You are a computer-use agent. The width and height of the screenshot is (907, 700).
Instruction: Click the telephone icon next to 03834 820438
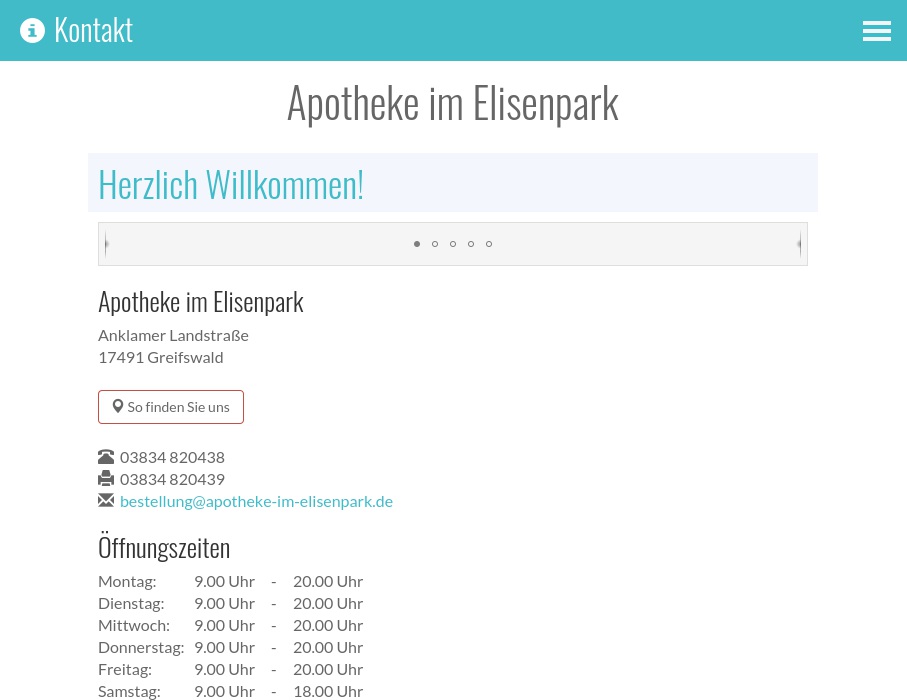[x=106, y=457]
